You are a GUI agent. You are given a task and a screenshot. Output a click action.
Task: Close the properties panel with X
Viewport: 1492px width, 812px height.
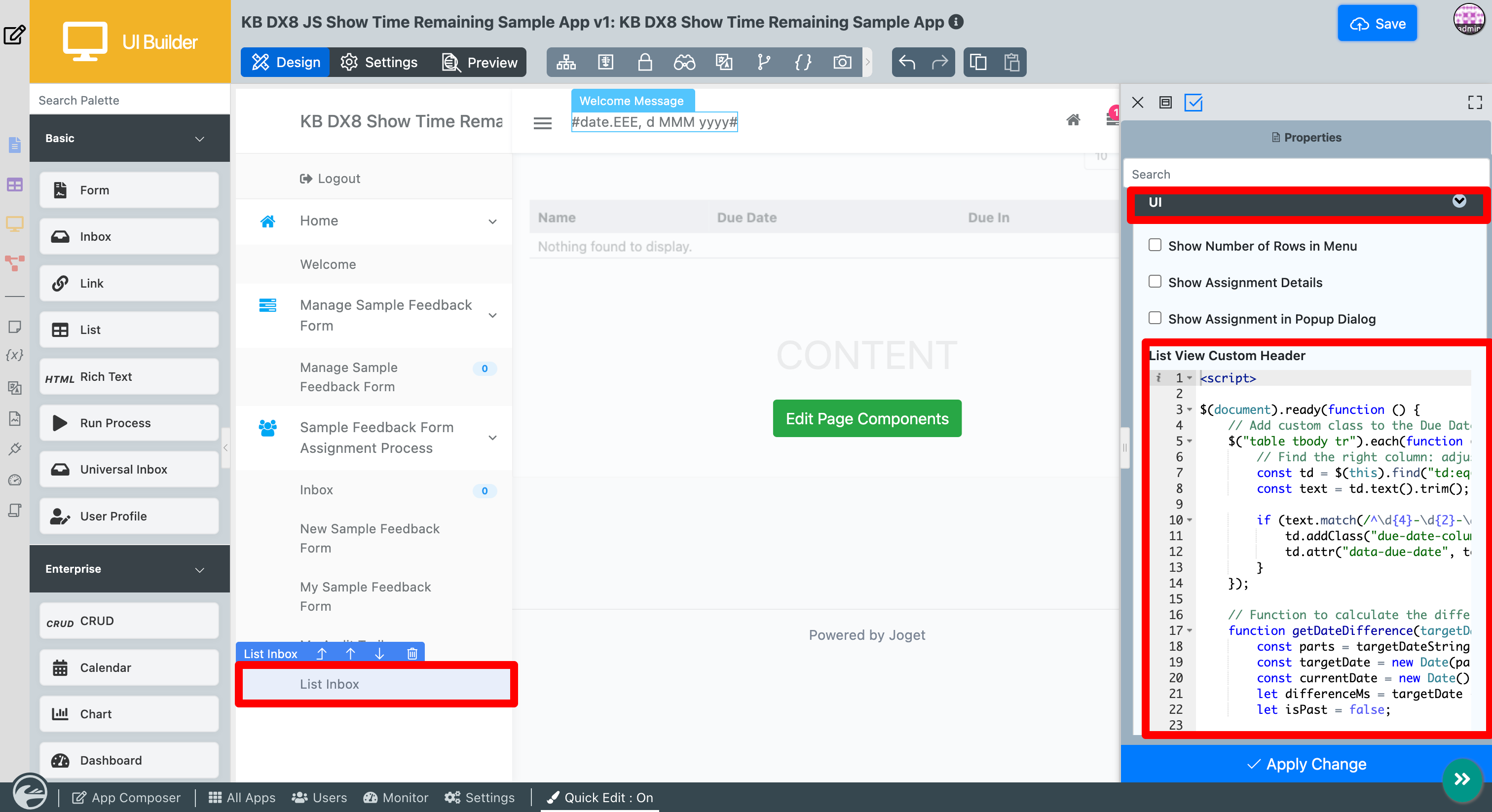1138,103
